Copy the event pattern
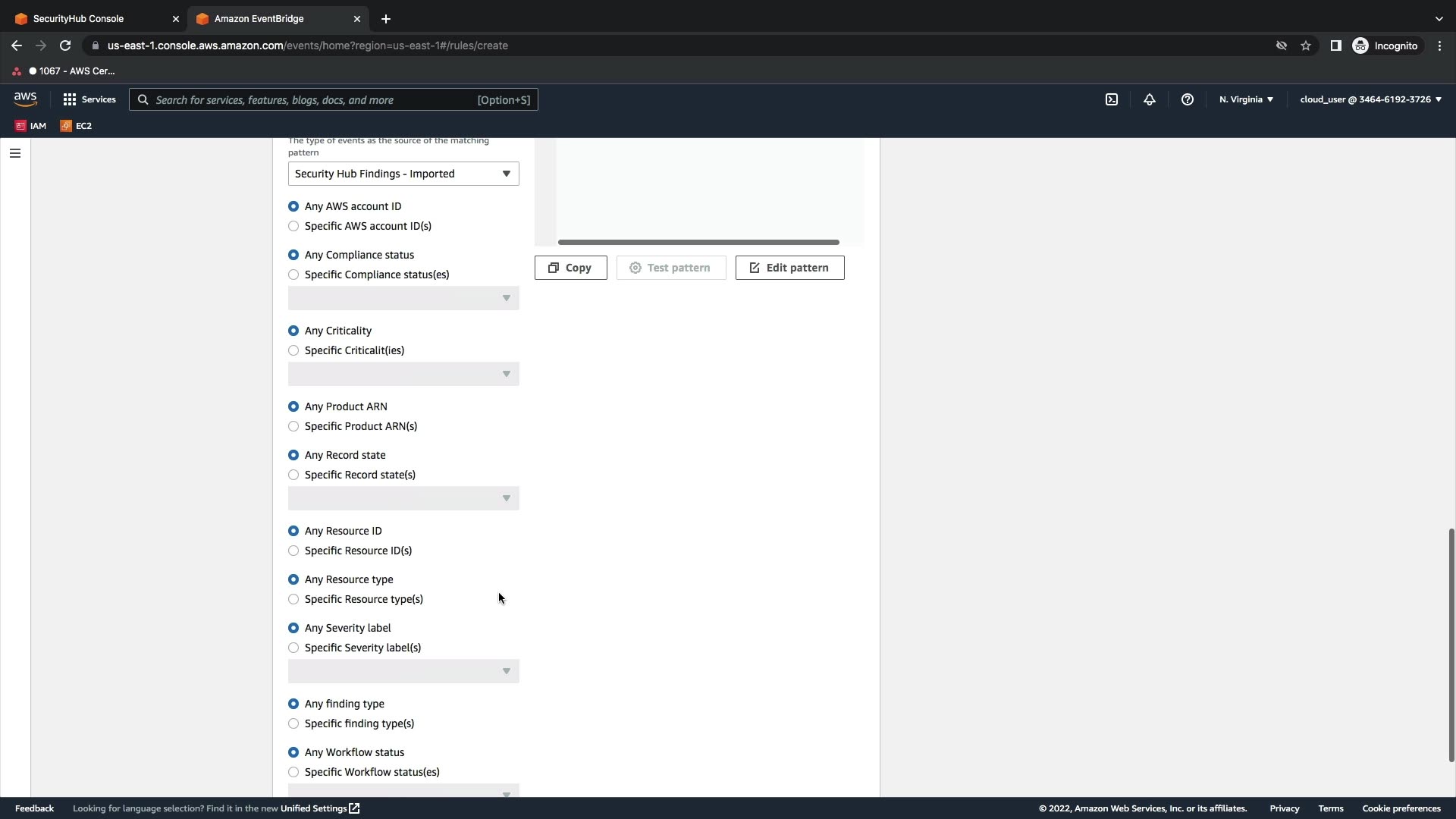The image size is (1456, 819). [570, 268]
